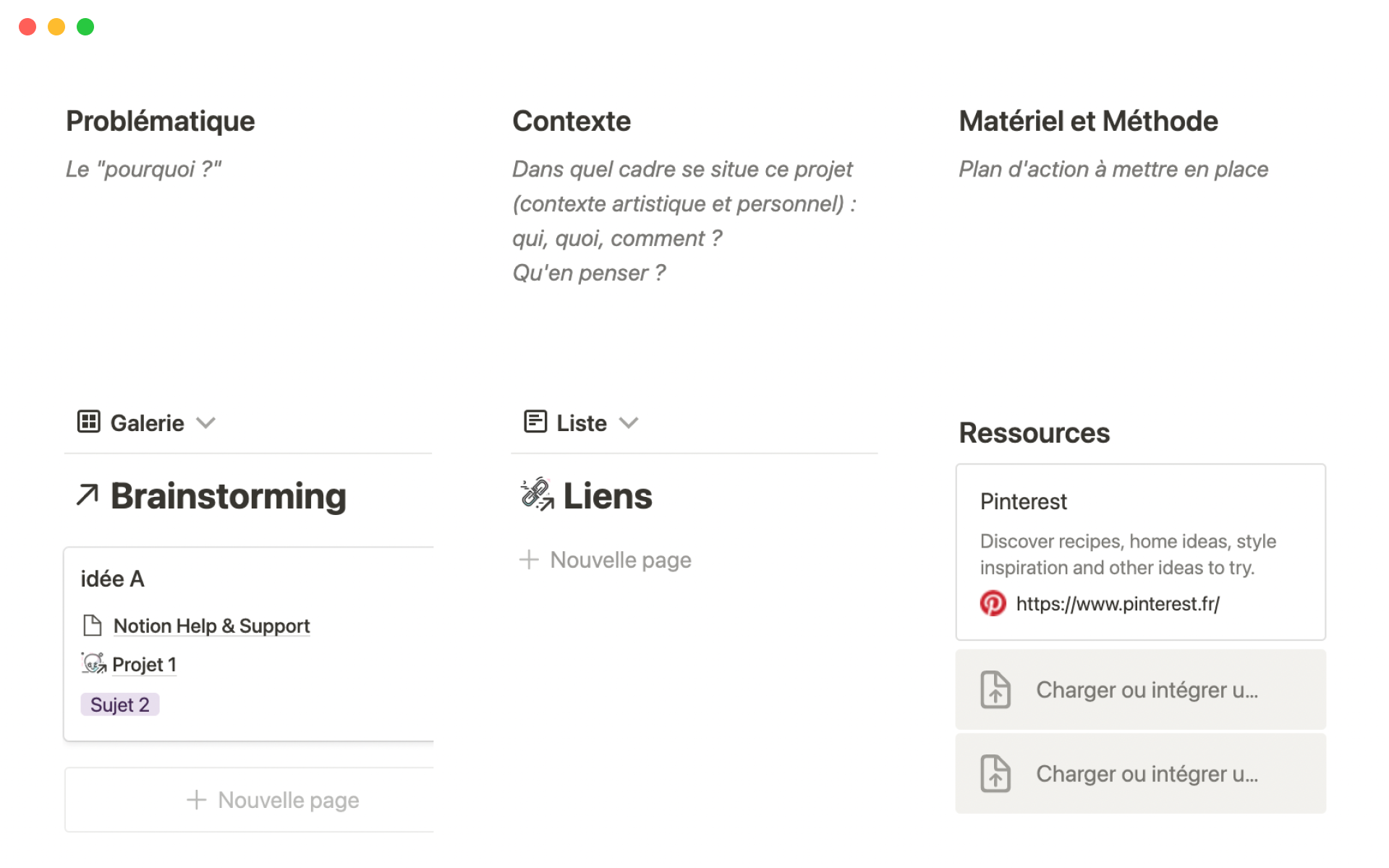The width and height of the screenshot is (1389, 868).
Task: Select the purple Sujet 2 tag
Action: click(x=119, y=705)
